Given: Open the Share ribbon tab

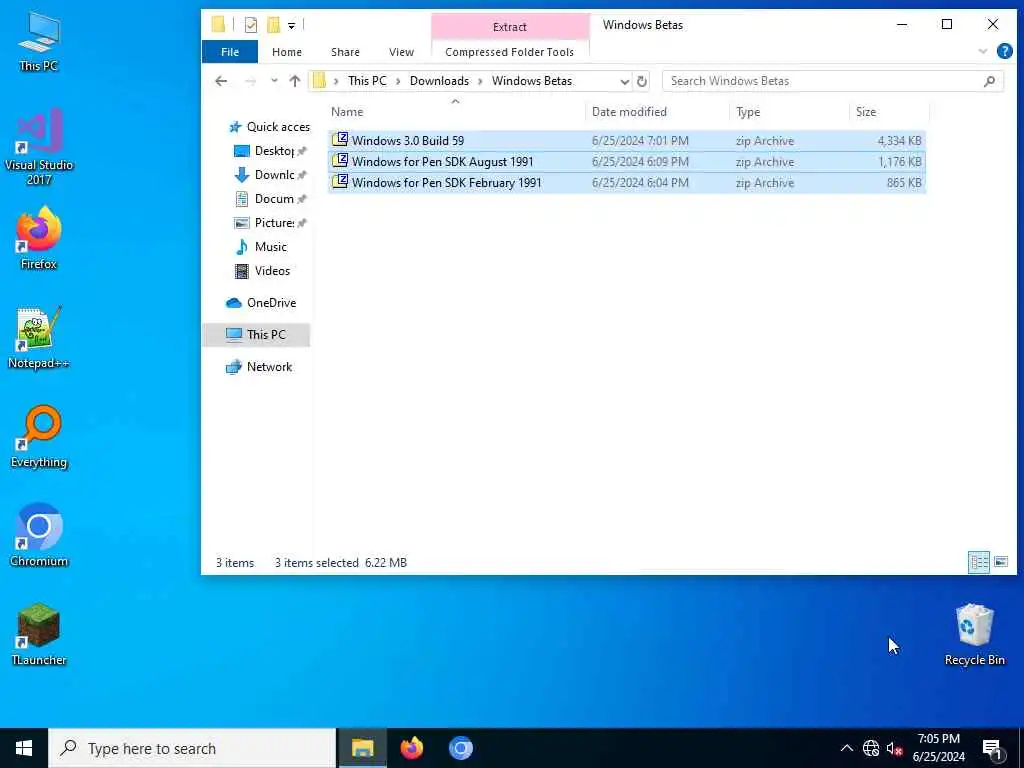Looking at the screenshot, I should pos(345,52).
